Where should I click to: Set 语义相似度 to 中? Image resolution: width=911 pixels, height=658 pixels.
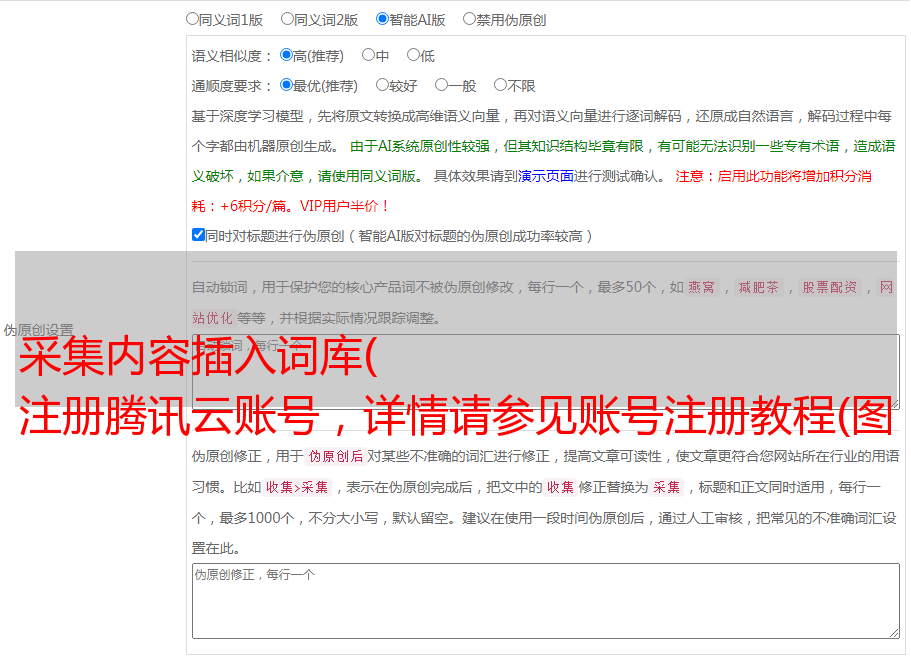(x=368, y=55)
